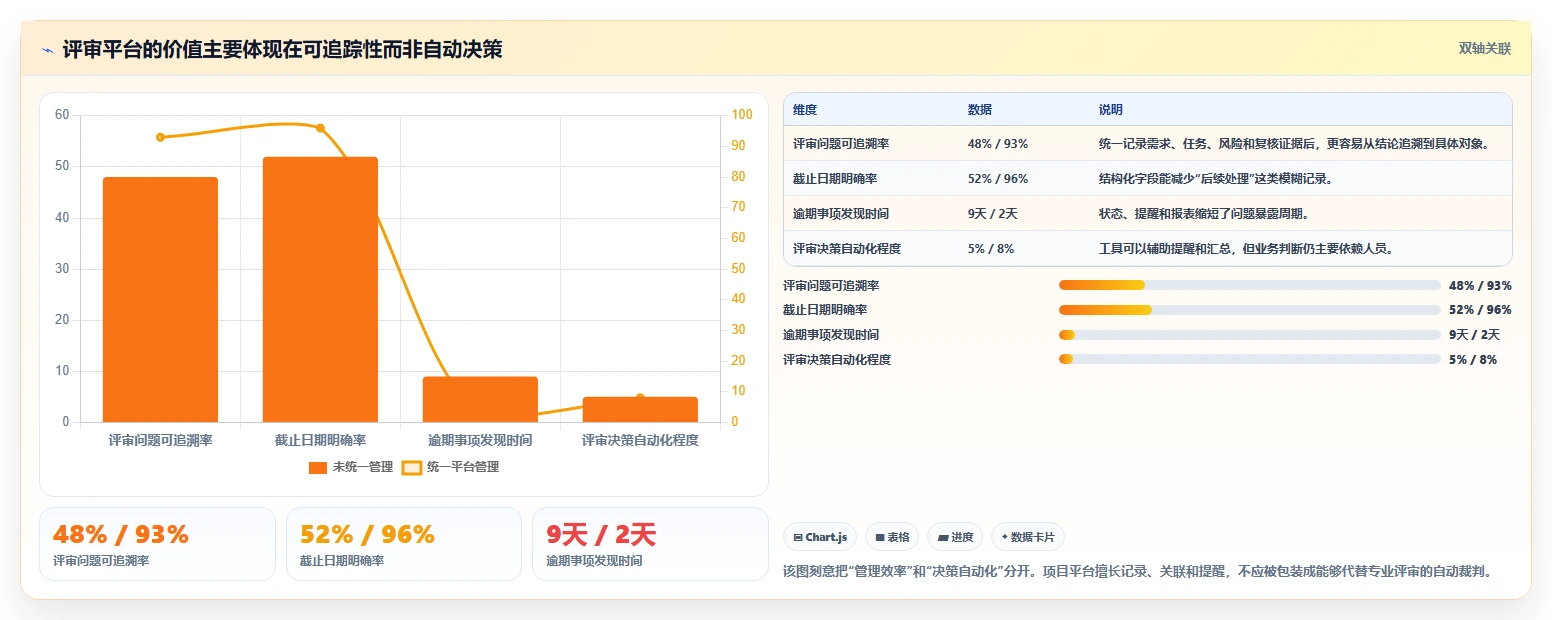Image resolution: width=1552 pixels, height=620 pixels.
Task: Click the description starting 统一记录需求
Action: pos(1294,144)
